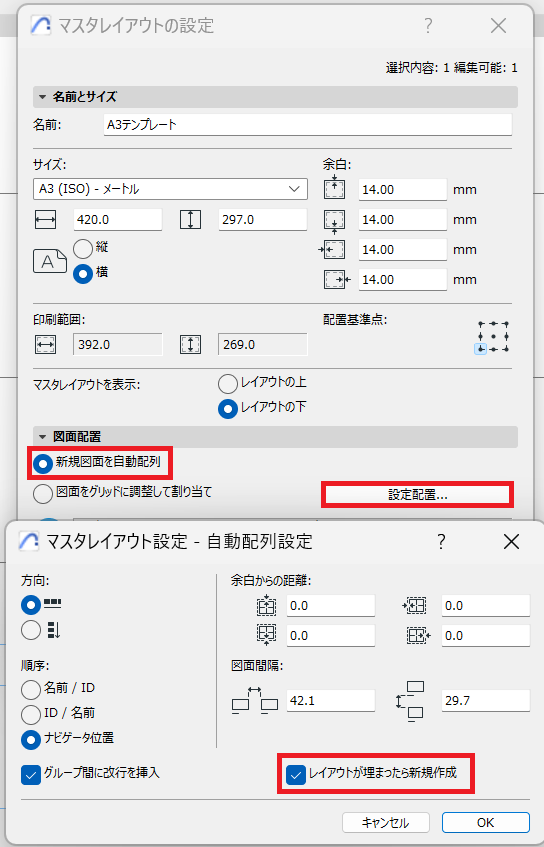The width and height of the screenshot is (544, 847).
Task: Click the キャンセル button
Action: [x=386, y=822]
